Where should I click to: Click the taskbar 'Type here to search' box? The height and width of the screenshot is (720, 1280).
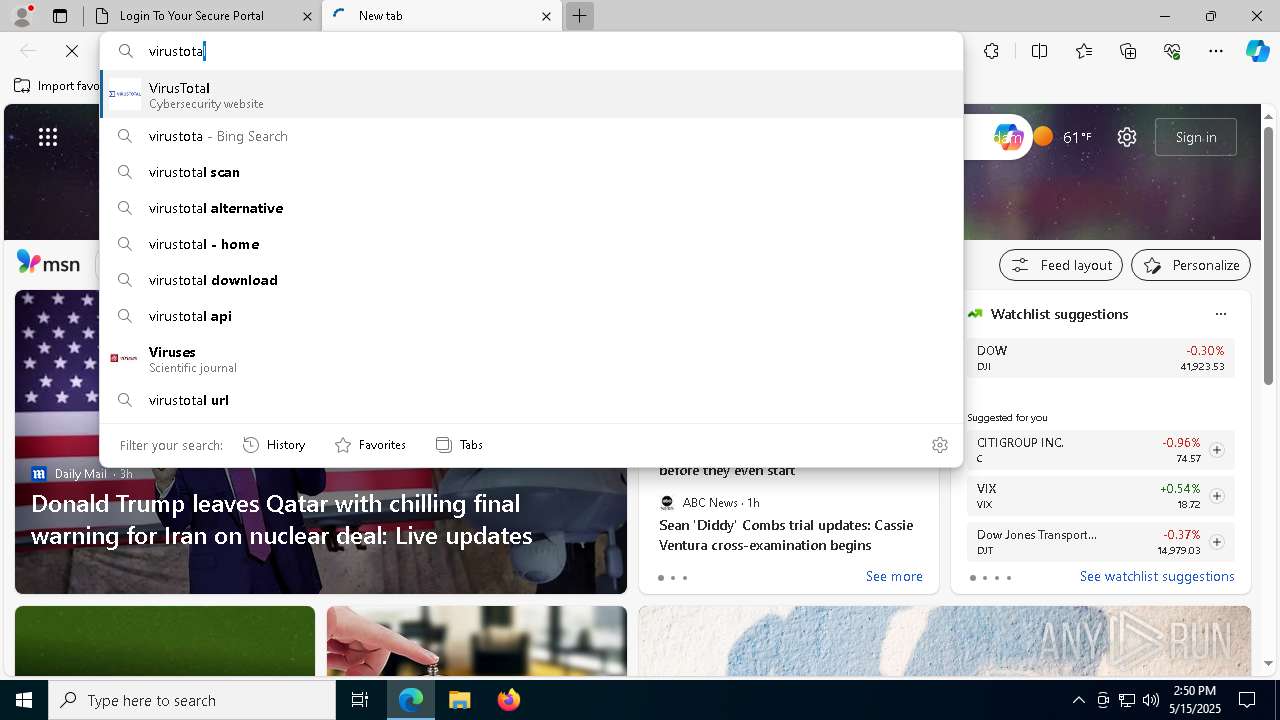192,700
